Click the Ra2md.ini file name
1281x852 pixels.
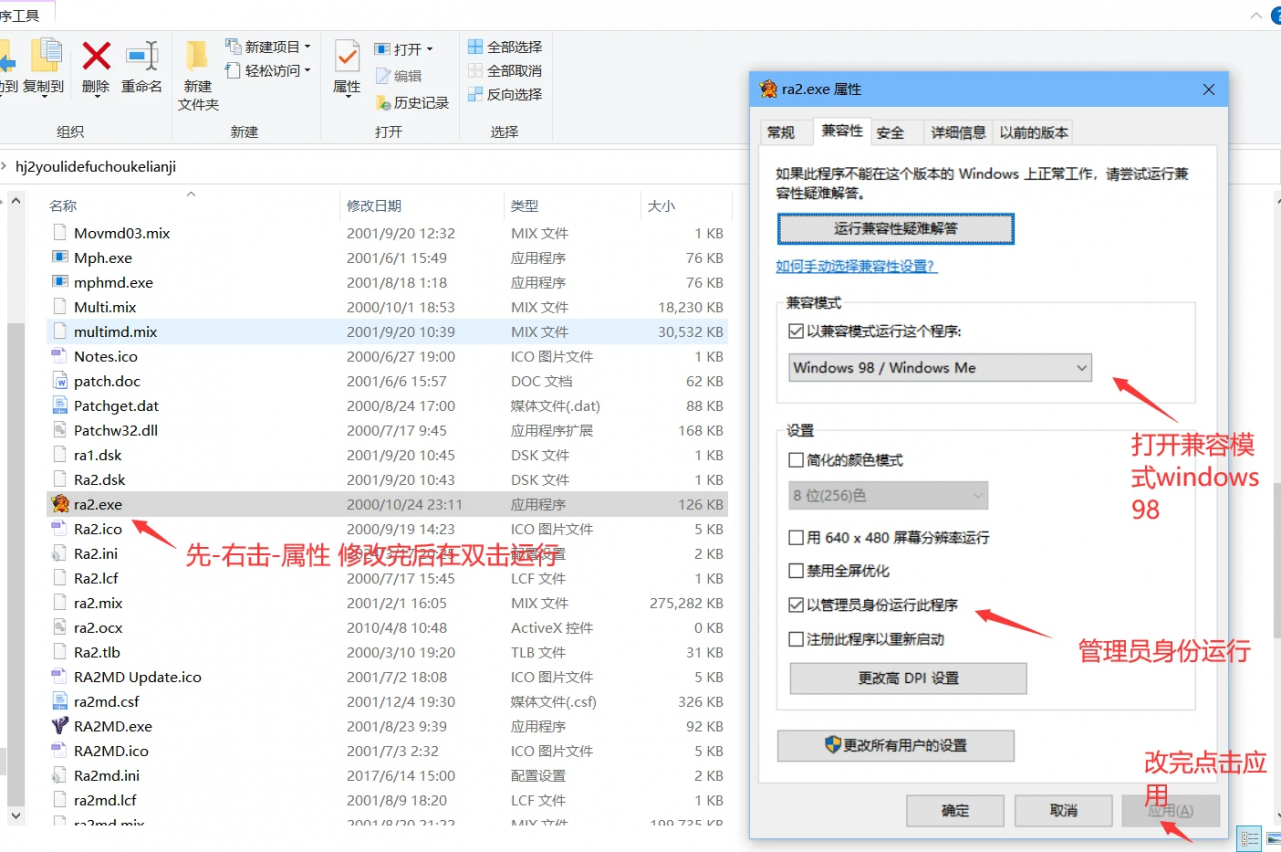point(106,775)
